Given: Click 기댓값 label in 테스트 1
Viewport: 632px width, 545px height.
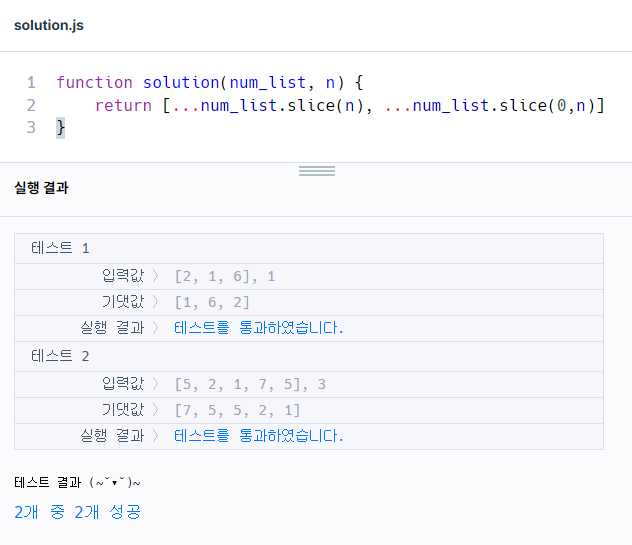Looking at the screenshot, I should [x=123, y=302].
